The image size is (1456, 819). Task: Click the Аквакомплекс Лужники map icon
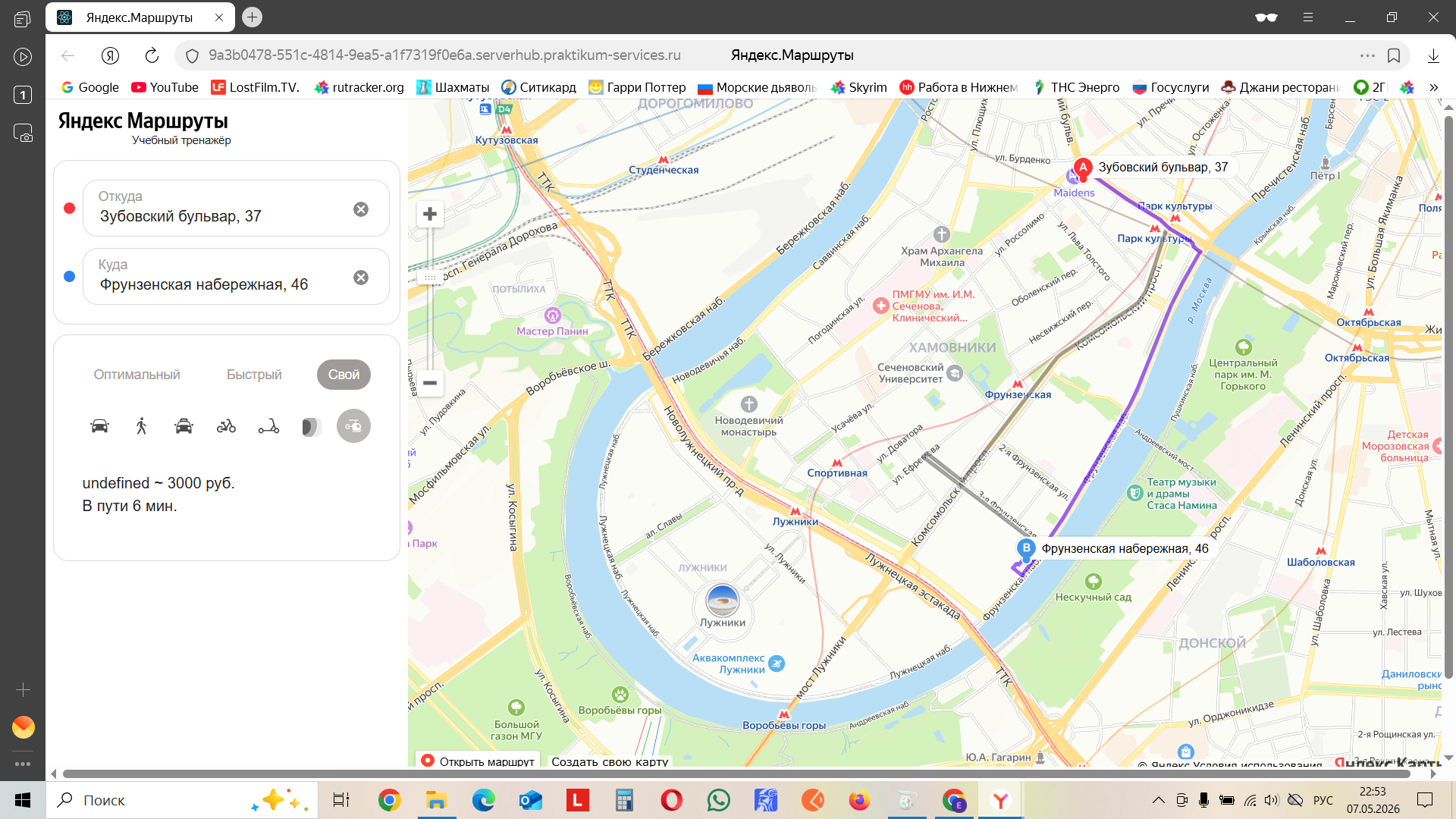pos(777,664)
